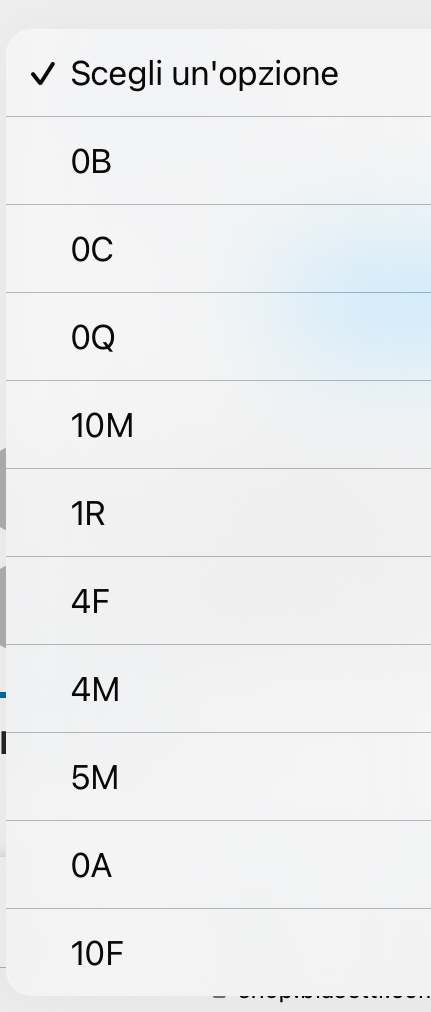The width and height of the screenshot is (431, 1012).
Task: Choose option 0B from the list
Action: point(219,161)
